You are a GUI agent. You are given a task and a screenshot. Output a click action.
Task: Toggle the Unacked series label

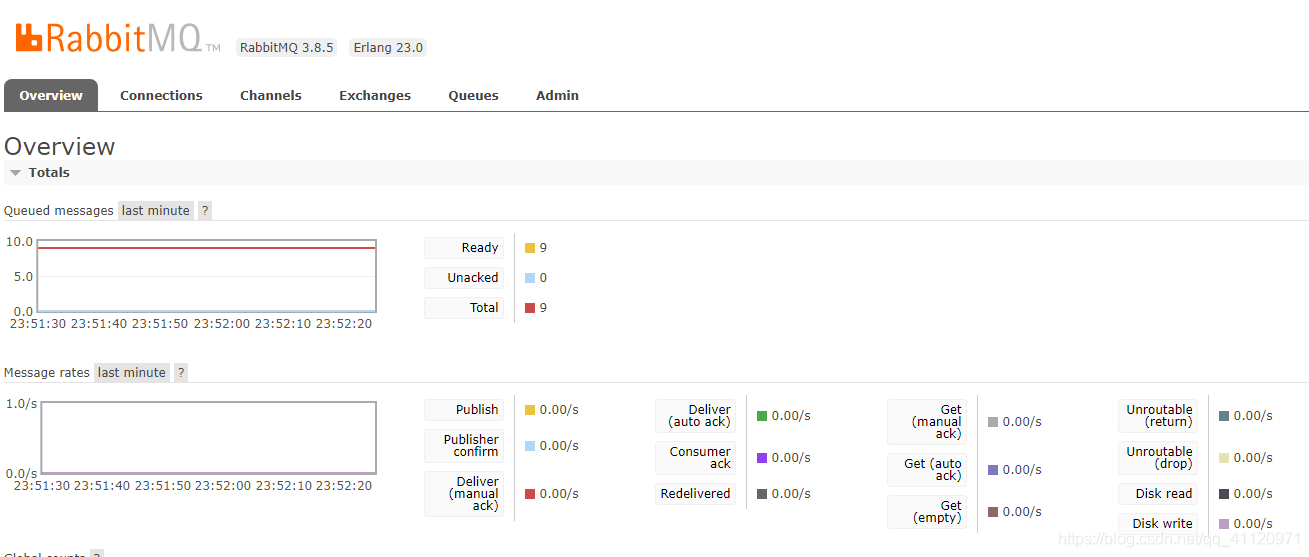[464, 277]
